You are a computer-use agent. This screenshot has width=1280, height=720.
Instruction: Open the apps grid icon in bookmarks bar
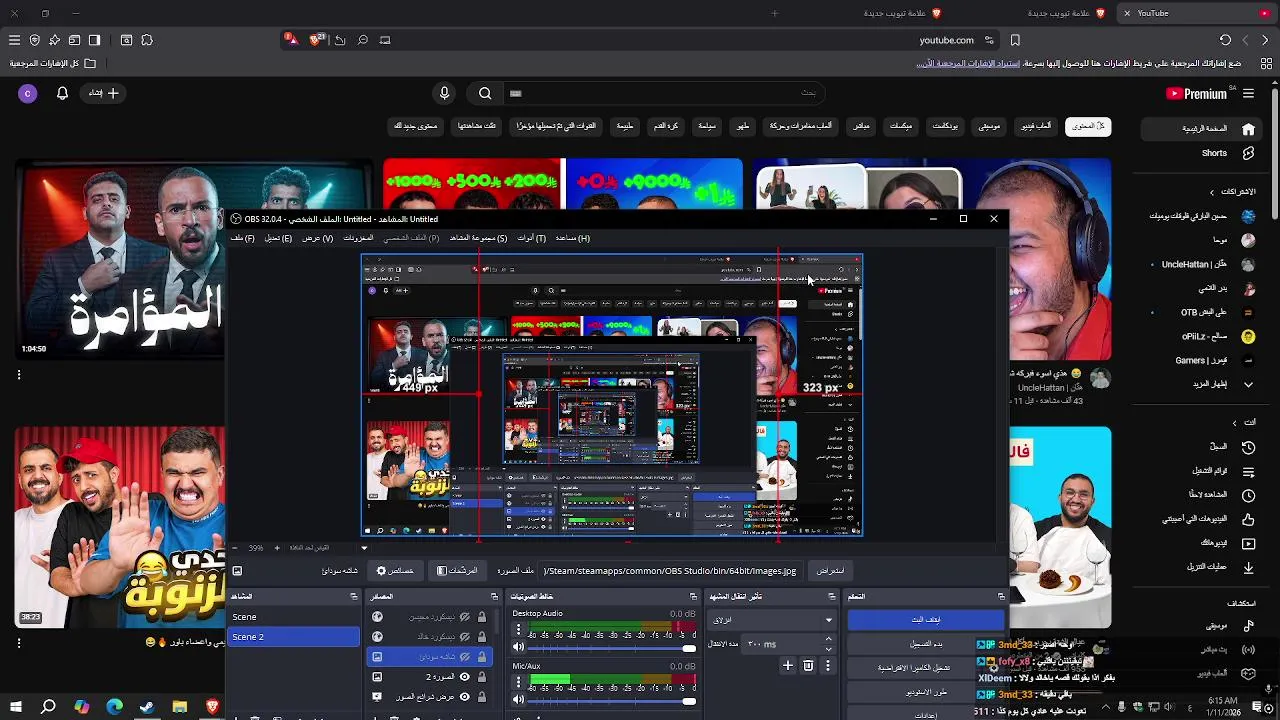click(x=1265, y=63)
